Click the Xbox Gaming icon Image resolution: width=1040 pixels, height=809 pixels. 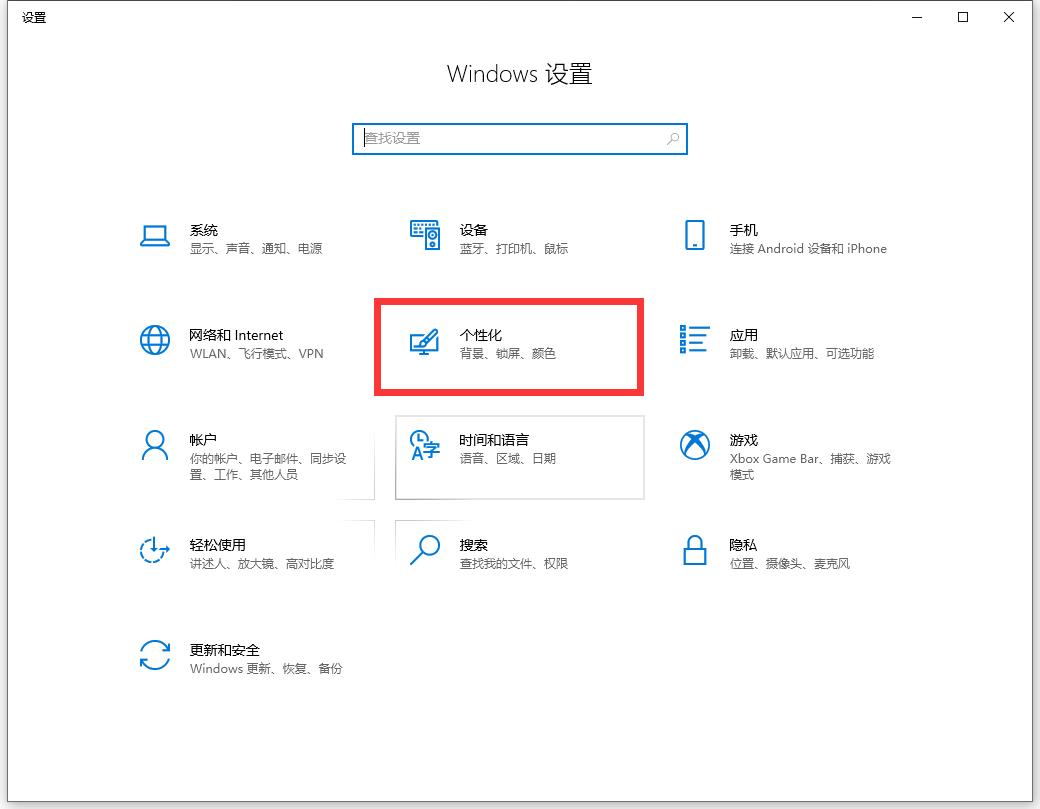pyautogui.click(x=694, y=445)
